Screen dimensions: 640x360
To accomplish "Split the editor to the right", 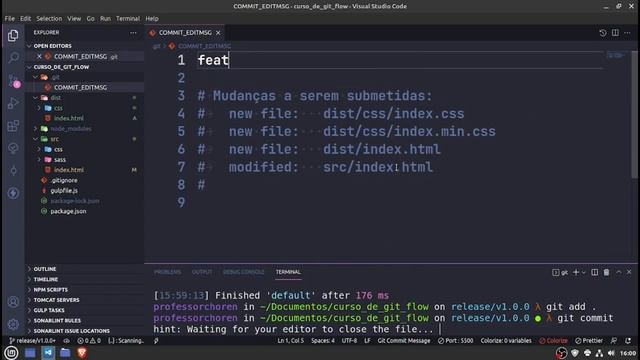I will coord(615,33).
